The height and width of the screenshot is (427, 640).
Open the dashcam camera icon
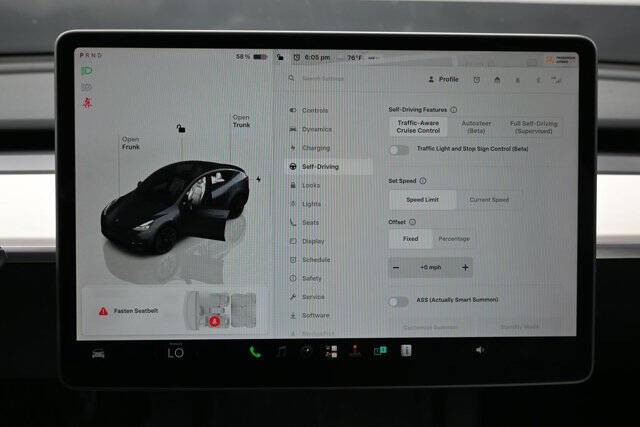coord(306,351)
